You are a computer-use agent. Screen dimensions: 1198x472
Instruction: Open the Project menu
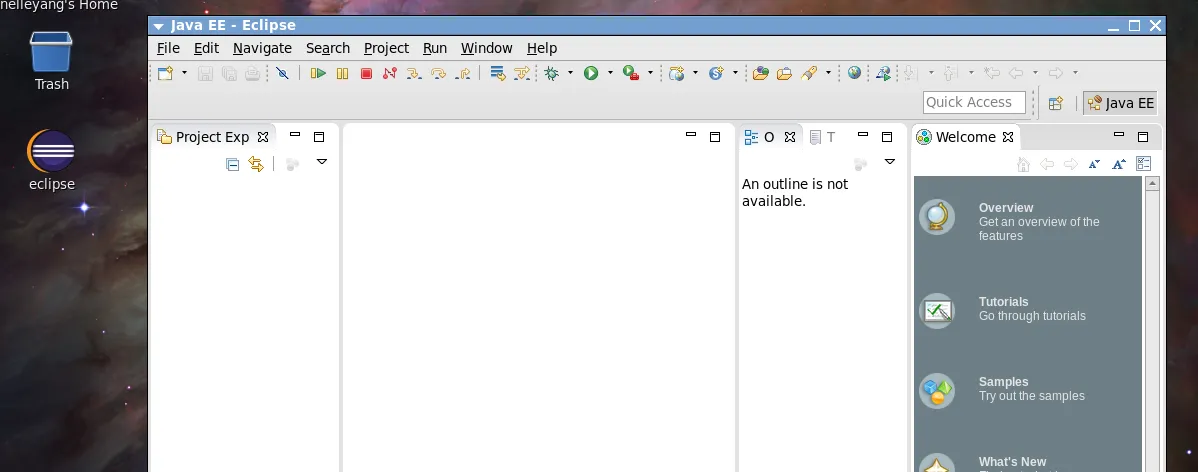pos(387,48)
